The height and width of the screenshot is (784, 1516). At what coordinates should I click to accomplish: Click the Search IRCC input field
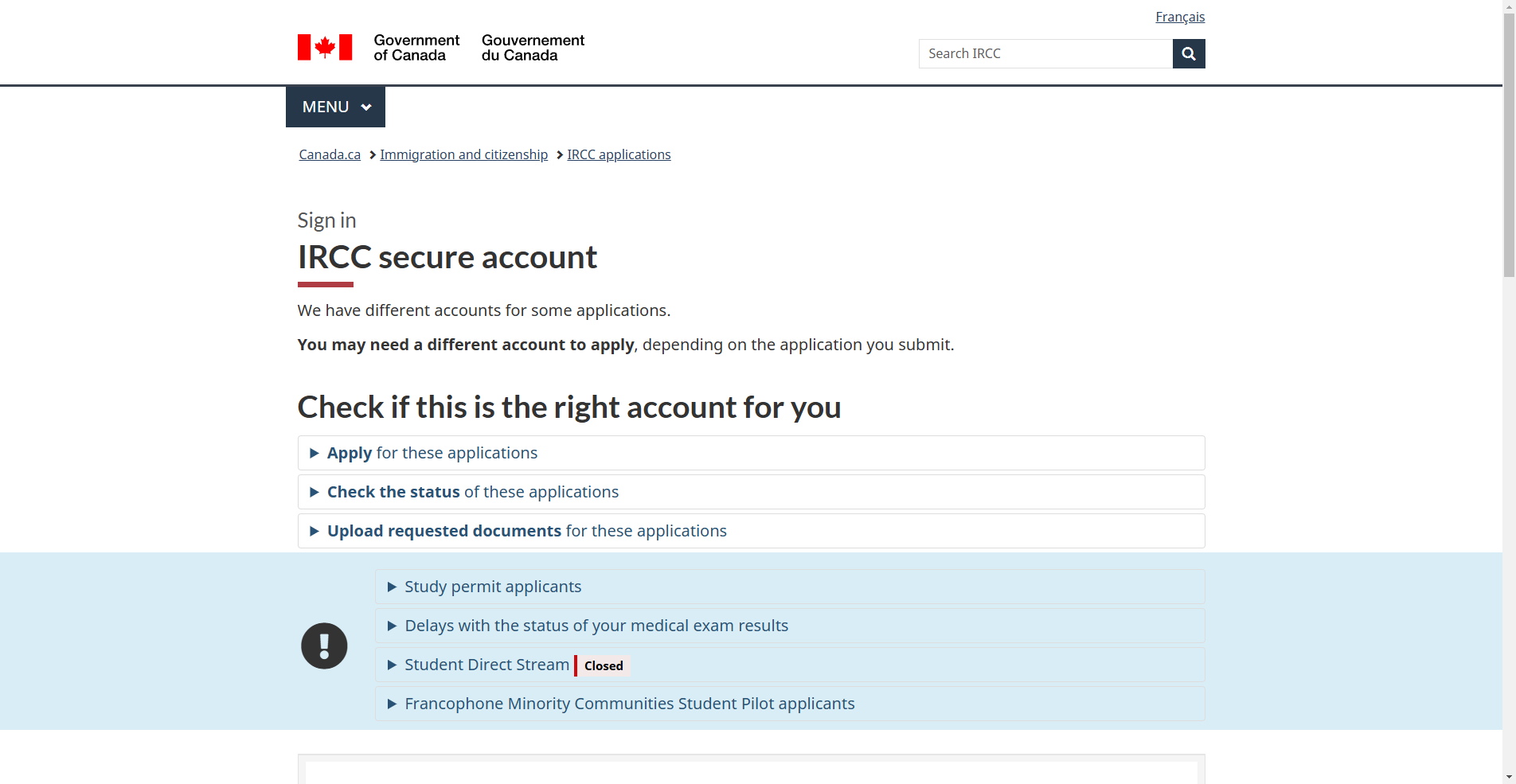click(x=1045, y=54)
